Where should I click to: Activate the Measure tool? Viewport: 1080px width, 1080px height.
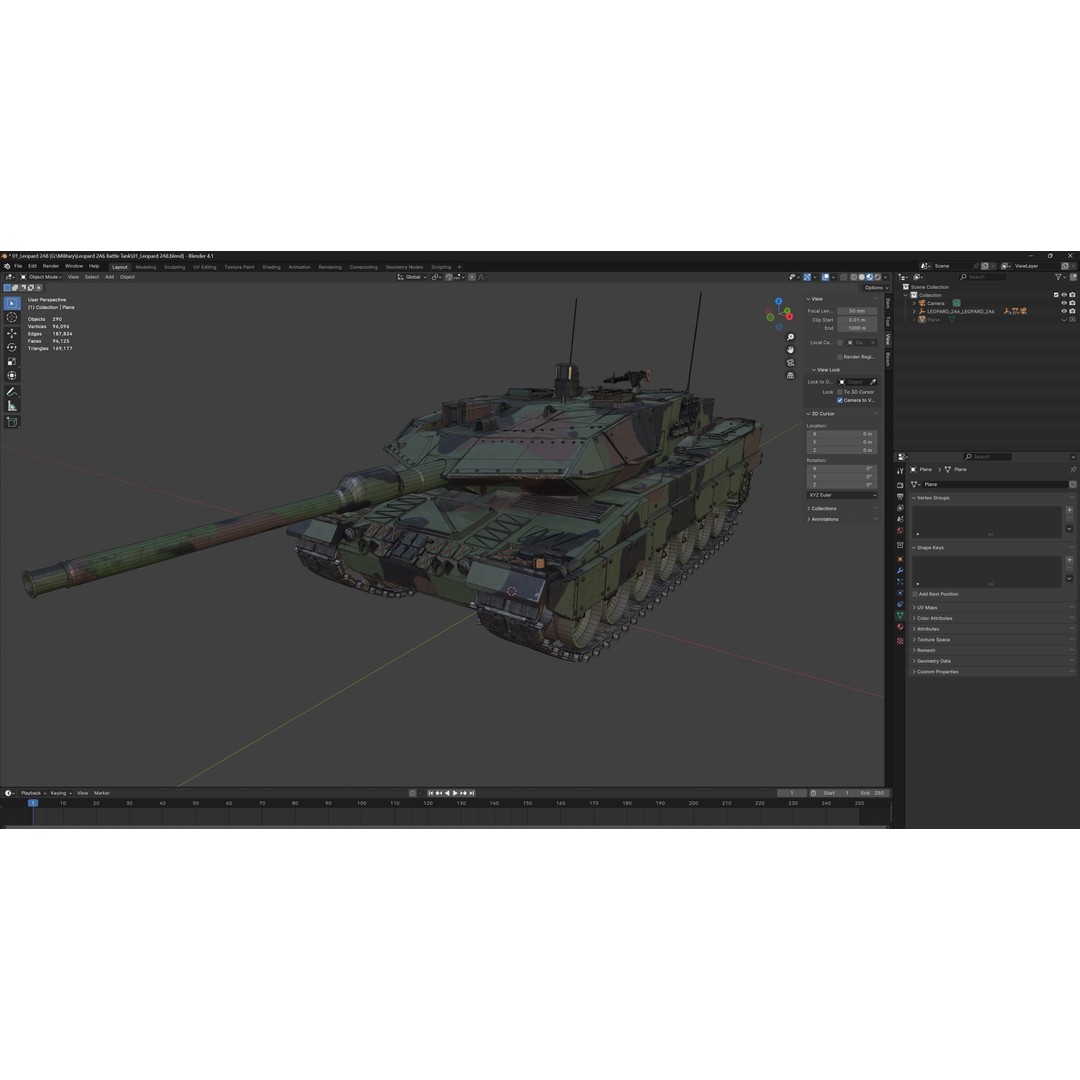(12, 404)
